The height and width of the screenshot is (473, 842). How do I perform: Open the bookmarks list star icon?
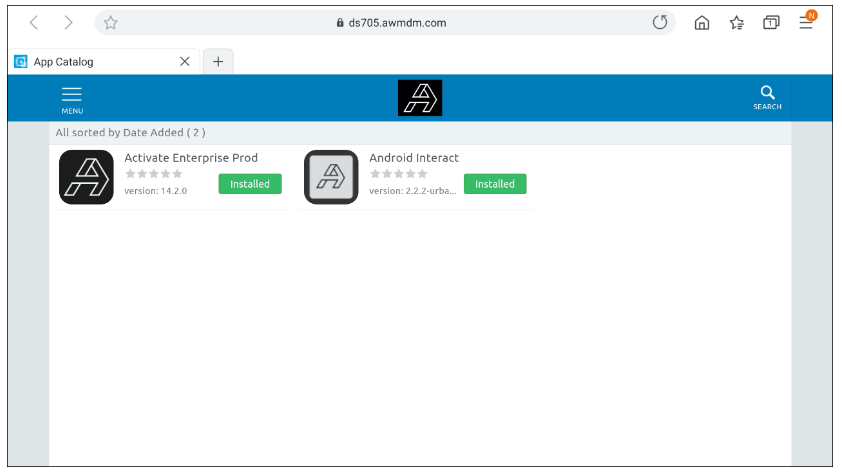coord(737,23)
